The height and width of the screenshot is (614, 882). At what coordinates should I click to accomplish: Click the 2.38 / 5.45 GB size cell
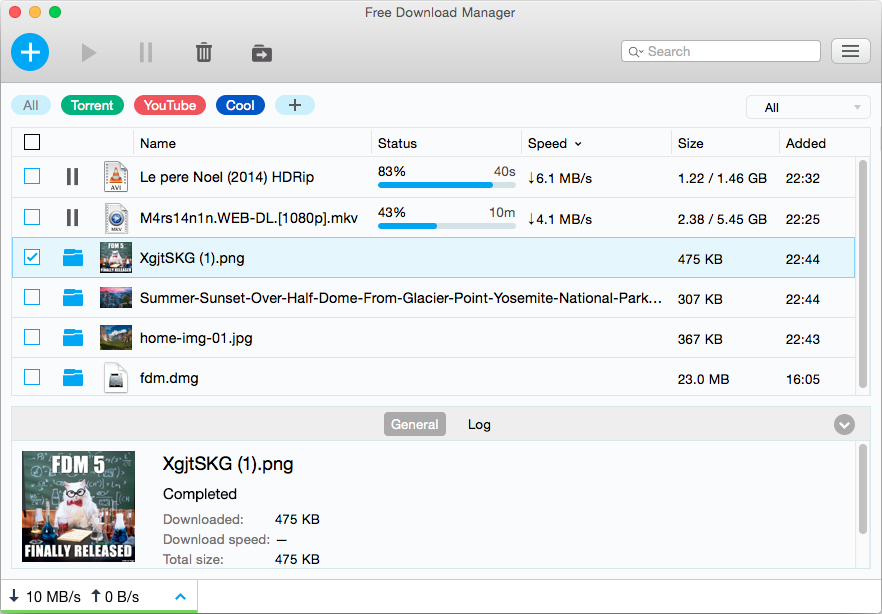point(722,219)
